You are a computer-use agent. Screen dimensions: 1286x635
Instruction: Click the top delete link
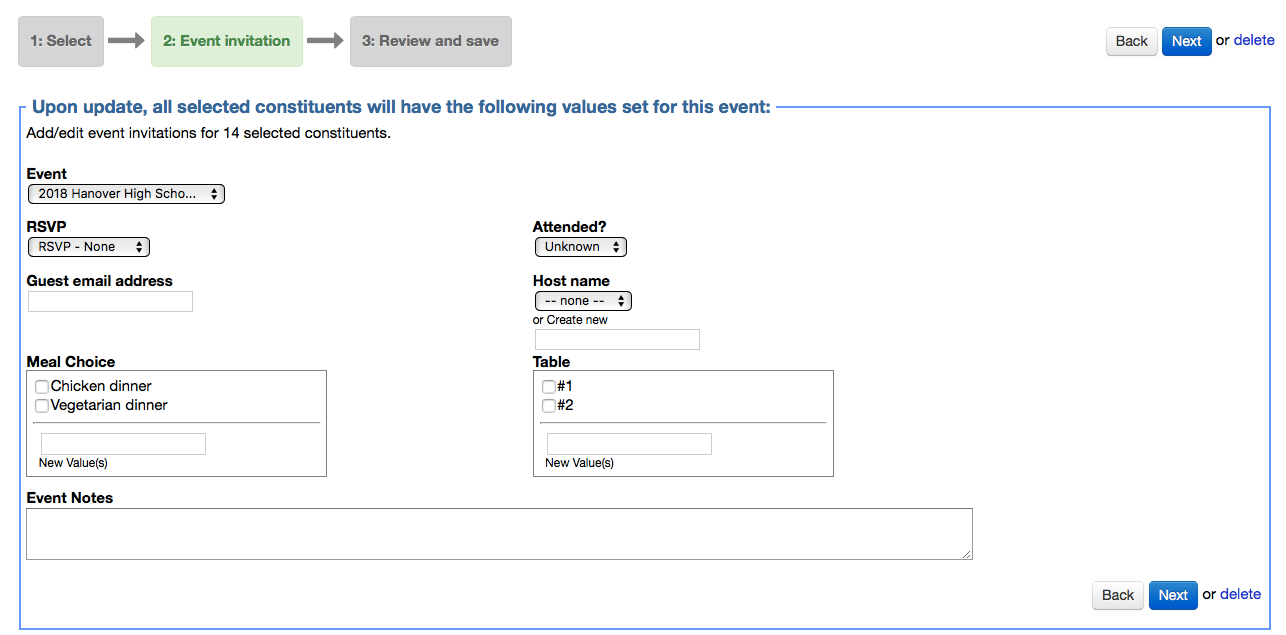coord(1254,40)
